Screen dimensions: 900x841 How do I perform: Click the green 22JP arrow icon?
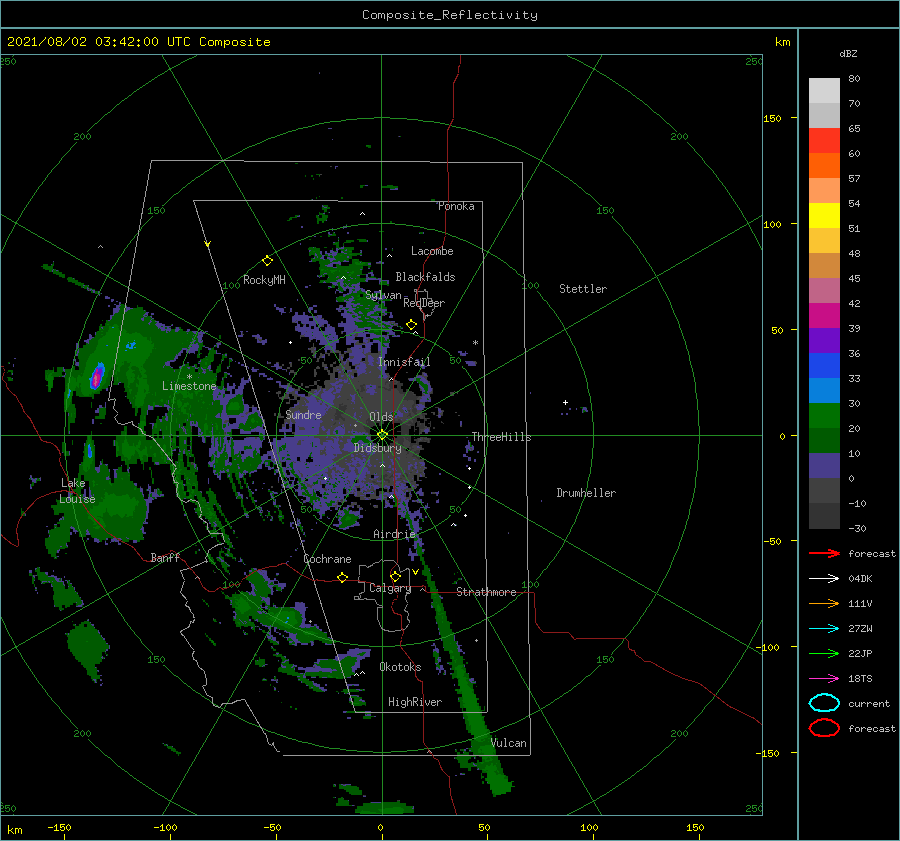click(x=824, y=653)
